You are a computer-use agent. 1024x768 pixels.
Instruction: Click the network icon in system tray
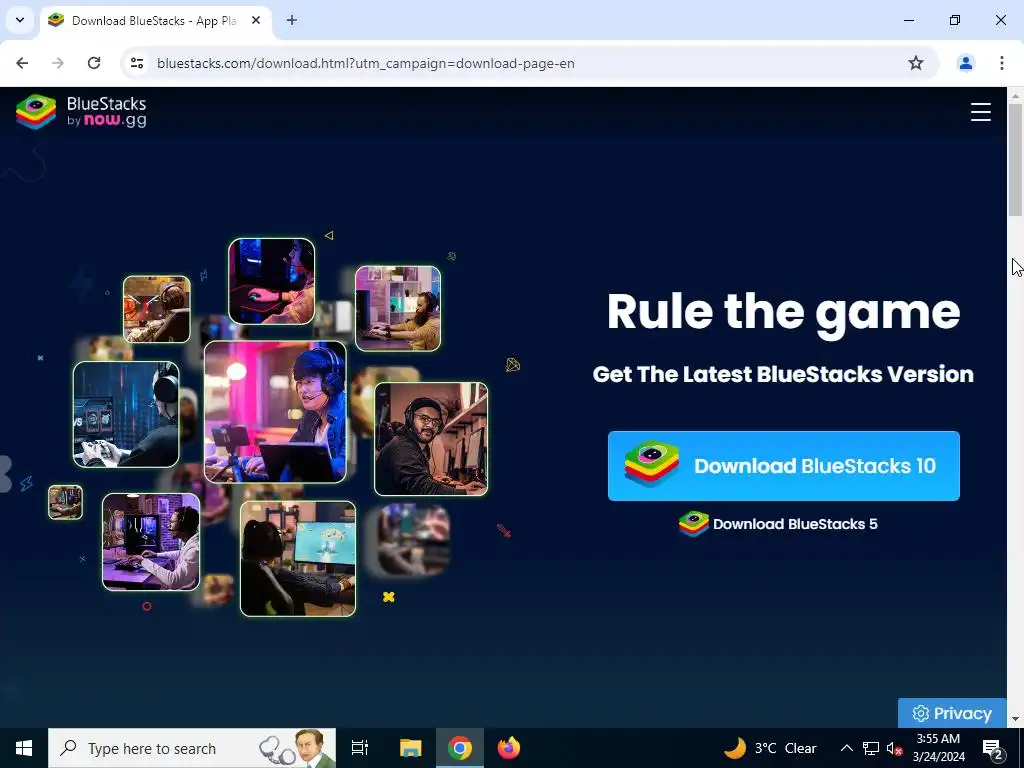click(871, 748)
